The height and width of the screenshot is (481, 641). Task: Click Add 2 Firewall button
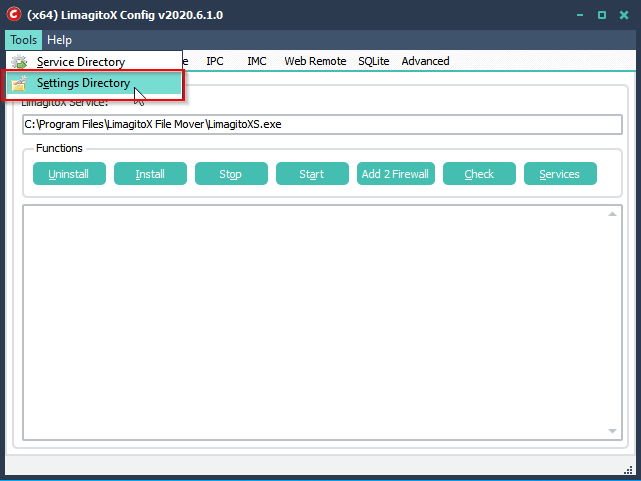(x=395, y=174)
